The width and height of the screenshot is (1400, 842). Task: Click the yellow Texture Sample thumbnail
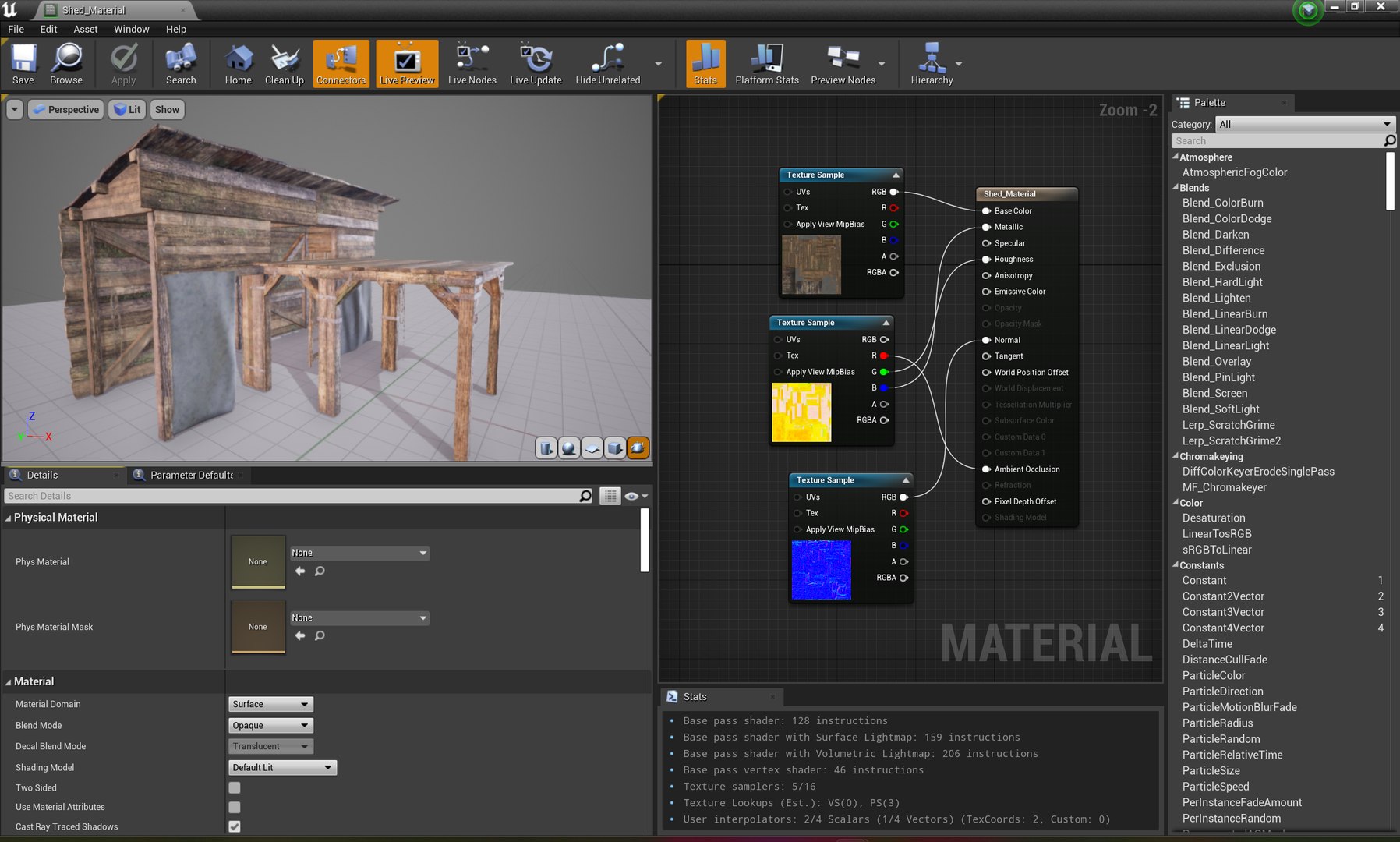pos(801,412)
